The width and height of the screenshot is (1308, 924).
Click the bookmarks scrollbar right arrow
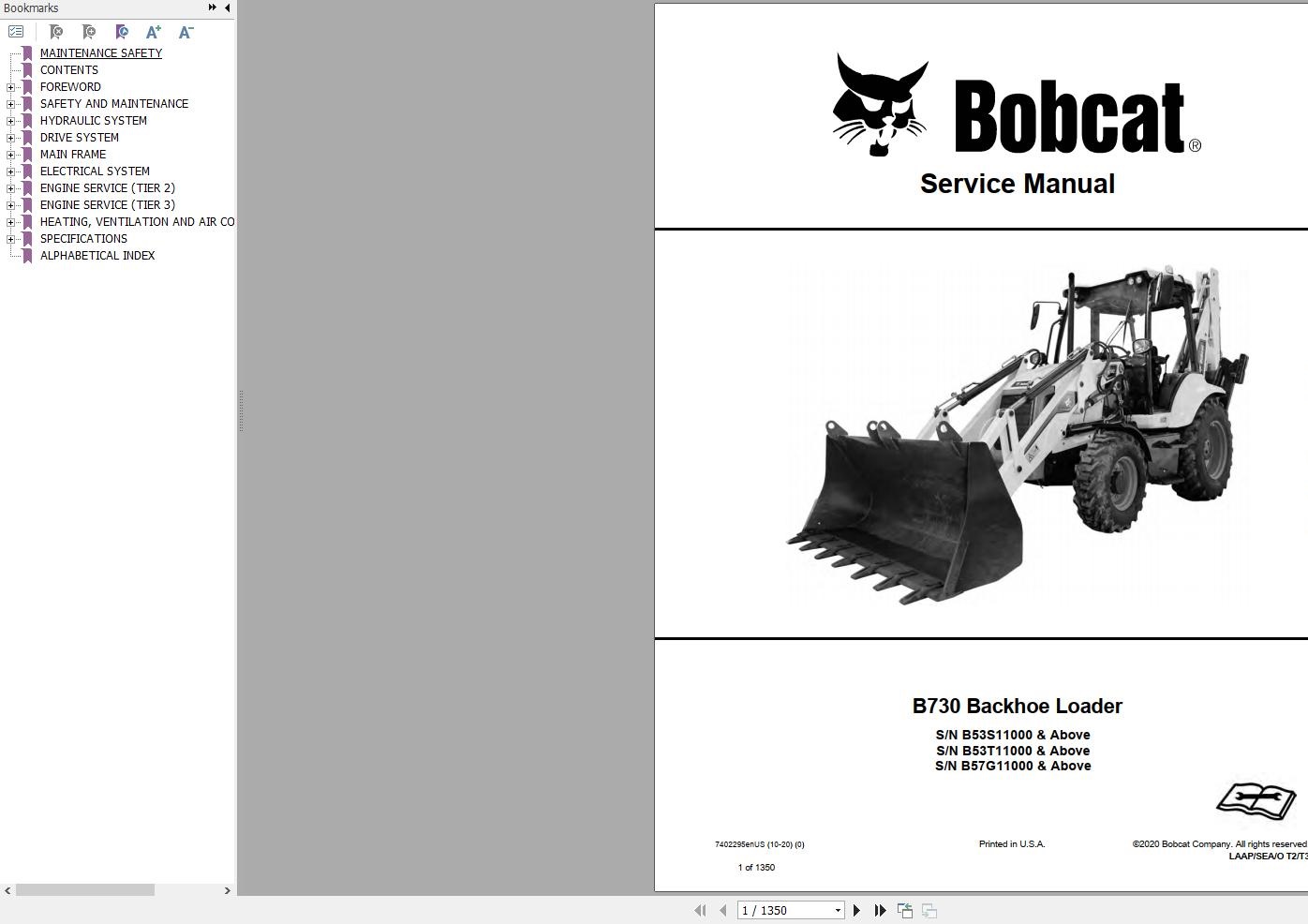pyautogui.click(x=227, y=890)
